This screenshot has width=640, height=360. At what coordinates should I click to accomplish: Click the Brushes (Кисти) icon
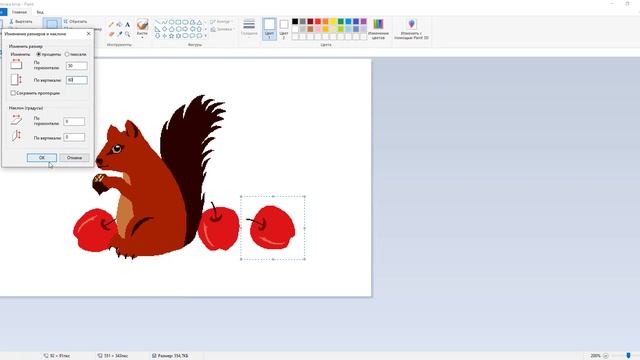142,24
